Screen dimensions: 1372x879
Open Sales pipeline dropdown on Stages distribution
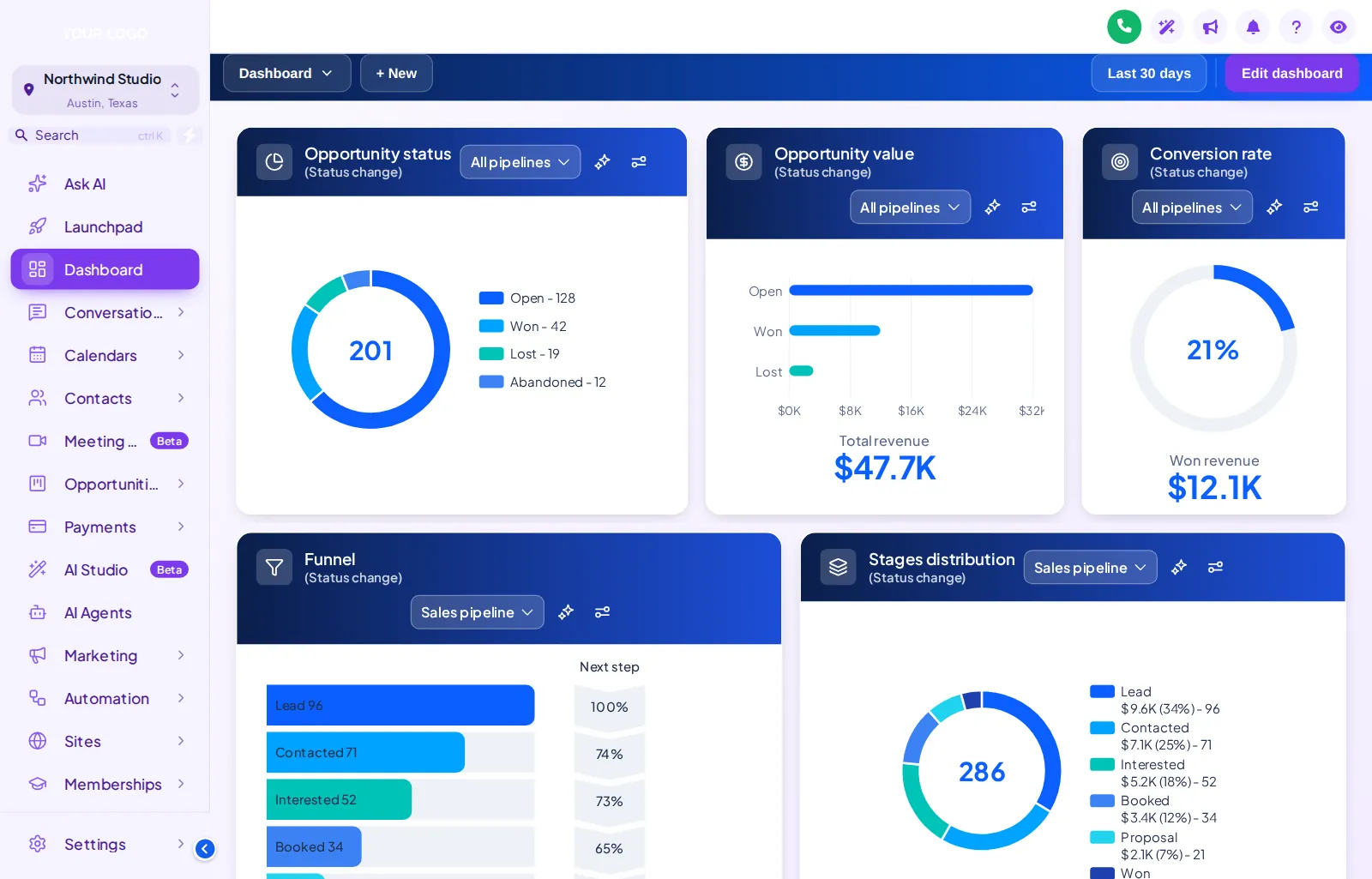click(1091, 567)
